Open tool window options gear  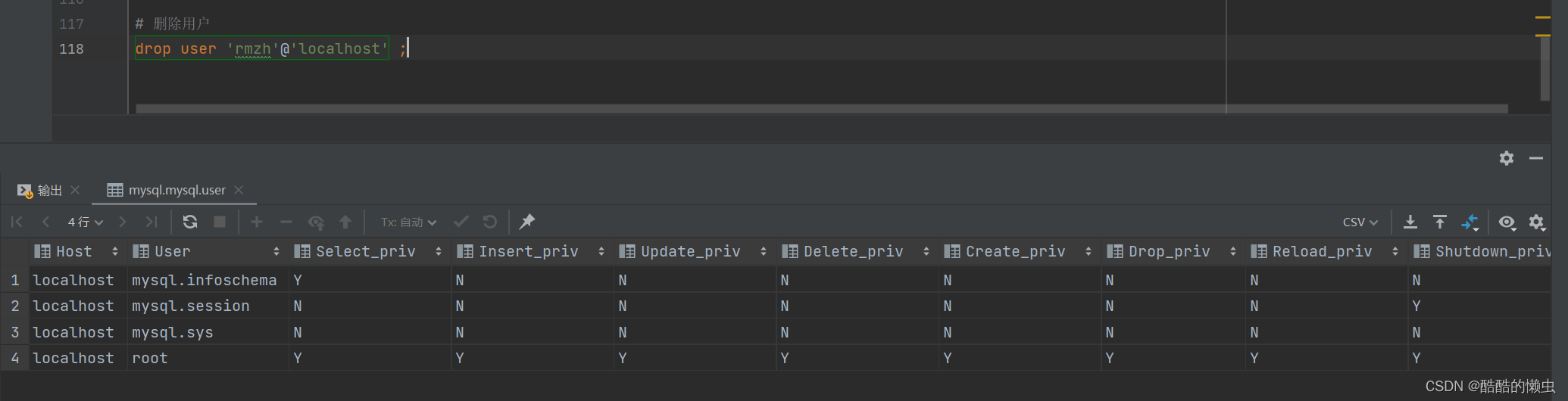[1507, 158]
